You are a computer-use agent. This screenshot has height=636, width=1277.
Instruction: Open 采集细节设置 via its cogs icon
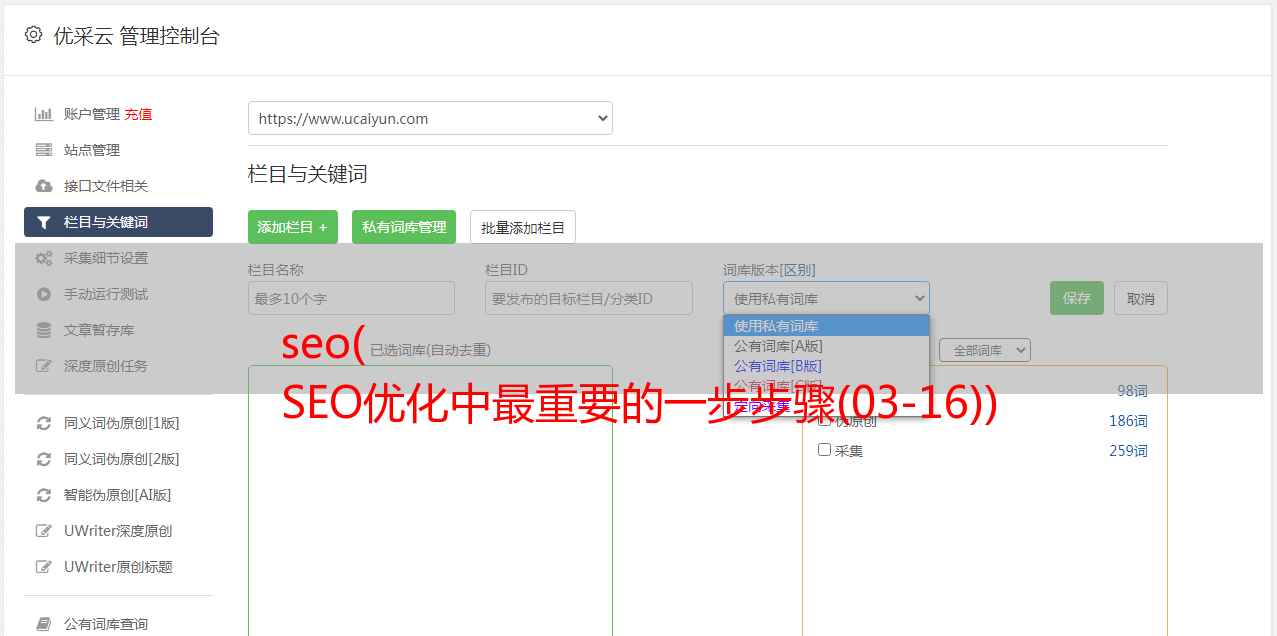point(44,258)
